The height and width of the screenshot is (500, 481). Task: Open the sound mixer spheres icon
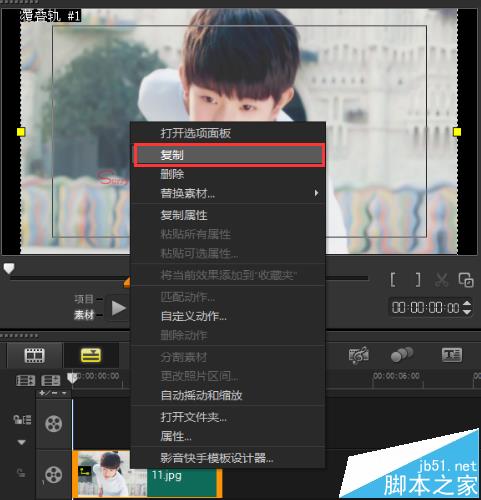(x=402, y=354)
